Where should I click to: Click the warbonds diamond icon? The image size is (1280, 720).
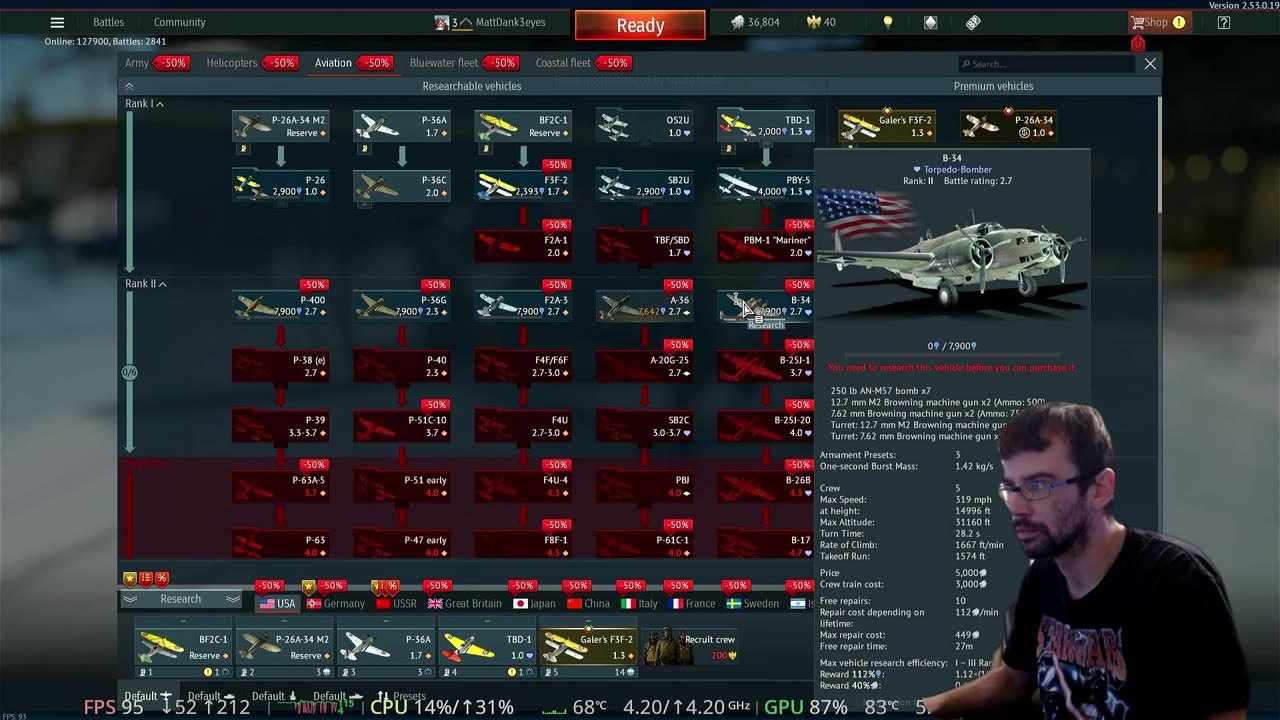[930, 22]
